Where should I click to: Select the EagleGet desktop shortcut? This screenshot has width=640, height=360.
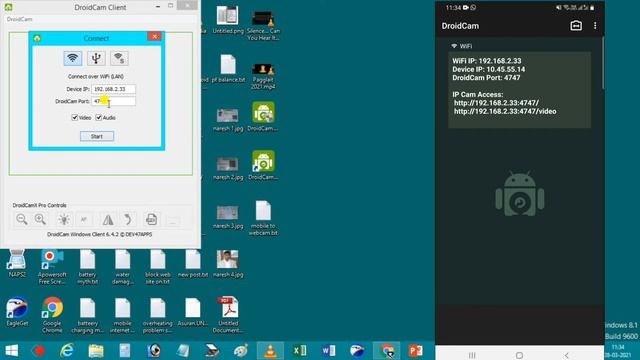coord(17,312)
